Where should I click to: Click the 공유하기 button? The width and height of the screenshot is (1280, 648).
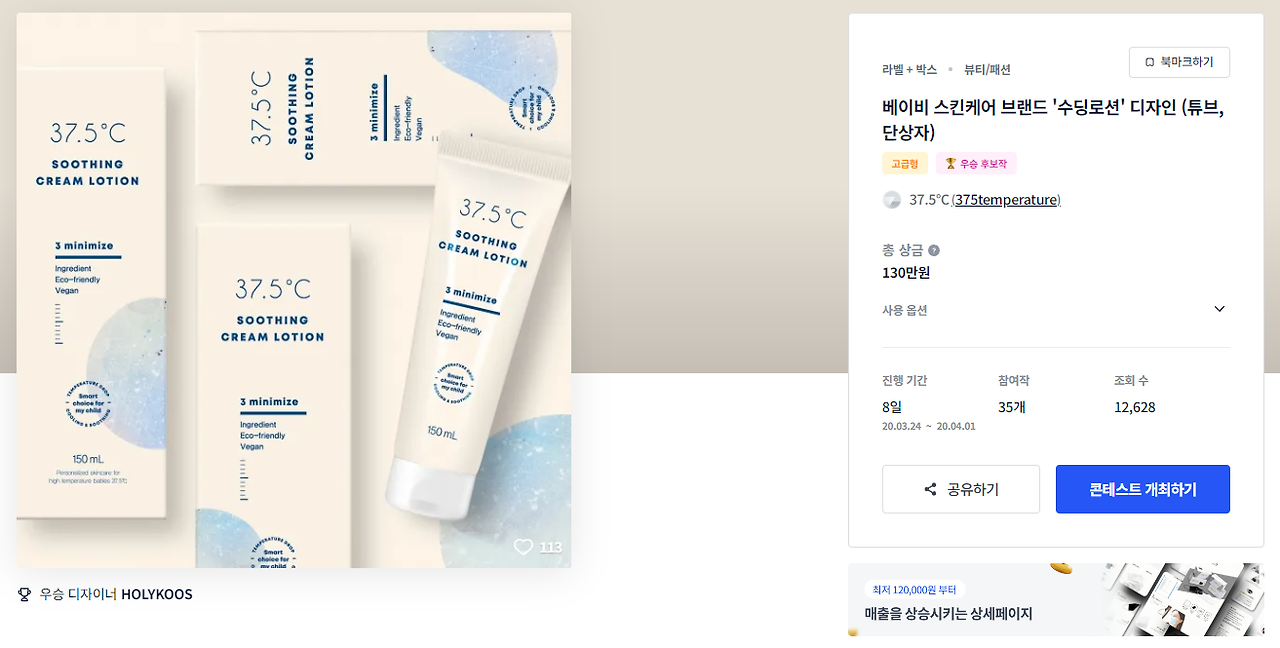(961, 489)
